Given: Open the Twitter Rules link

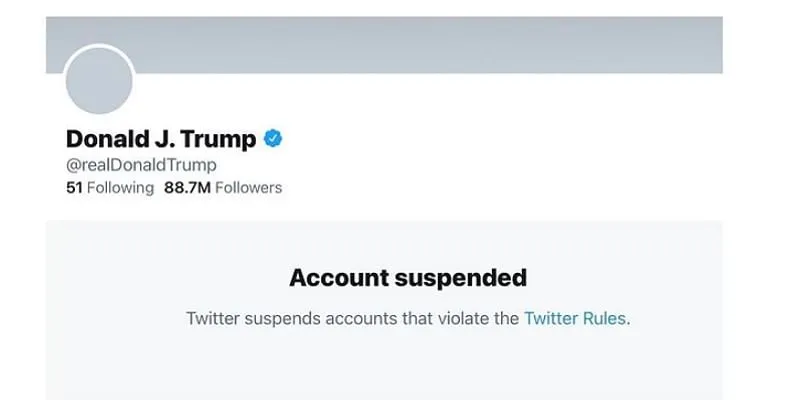Looking at the screenshot, I should pyautogui.click(x=575, y=320).
